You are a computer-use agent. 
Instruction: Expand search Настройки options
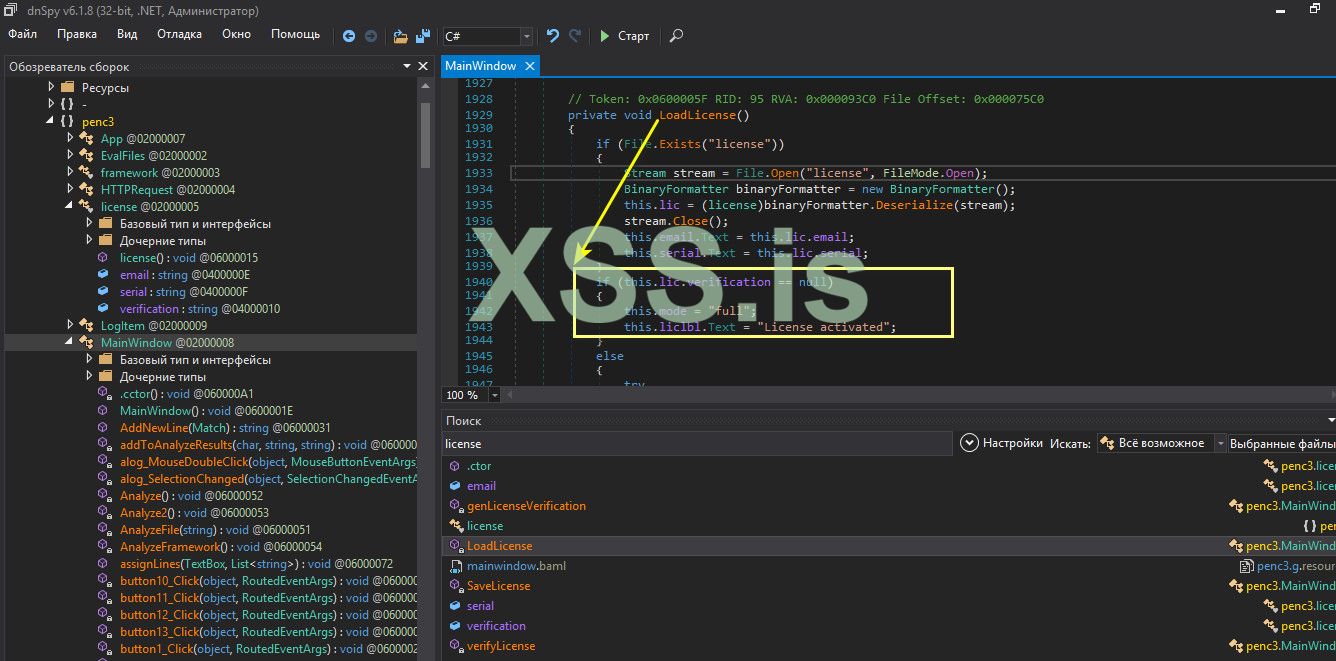968,443
